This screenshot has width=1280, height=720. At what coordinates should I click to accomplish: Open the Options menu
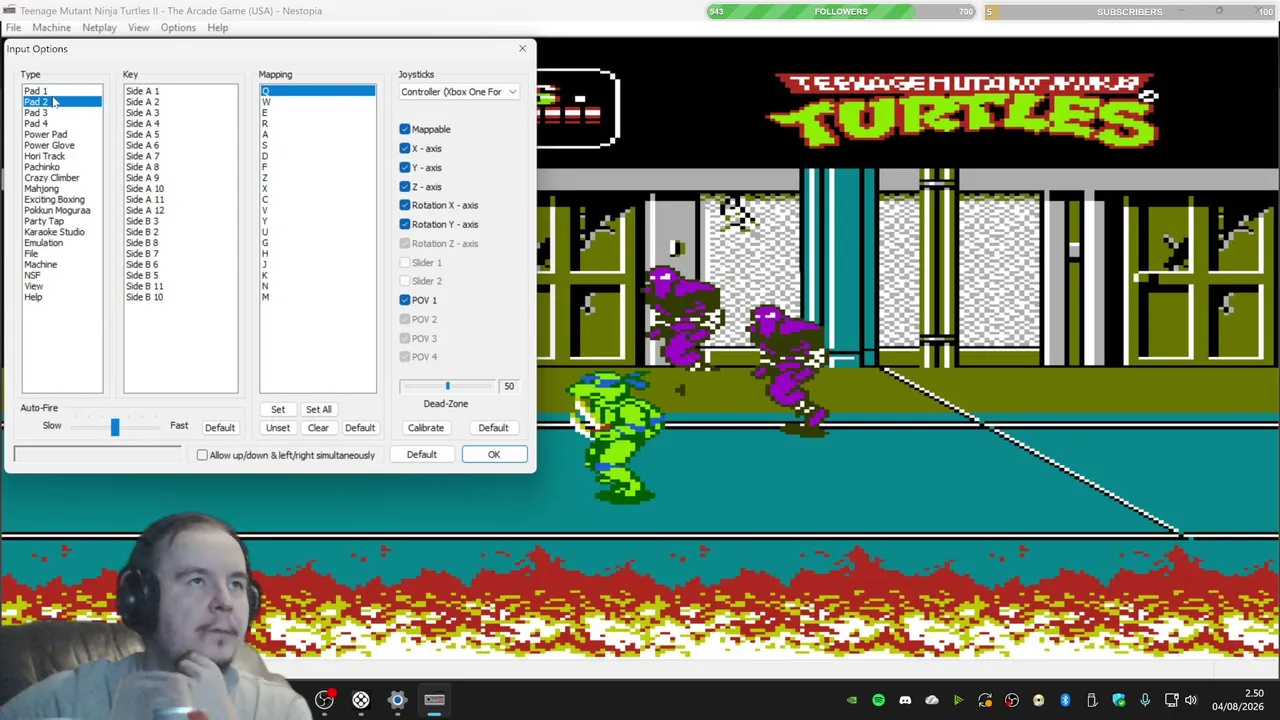[178, 28]
